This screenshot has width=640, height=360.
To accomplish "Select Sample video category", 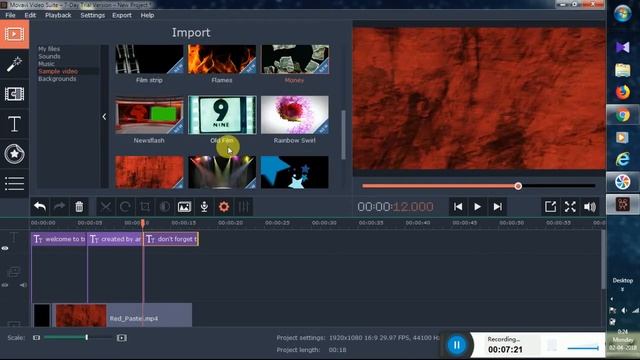I will pos(58,71).
